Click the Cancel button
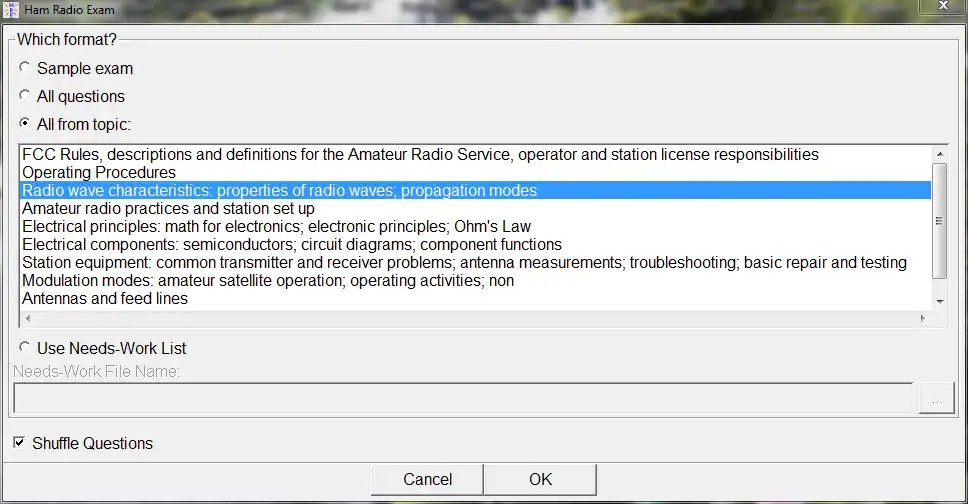968x504 pixels. pos(427,479)
